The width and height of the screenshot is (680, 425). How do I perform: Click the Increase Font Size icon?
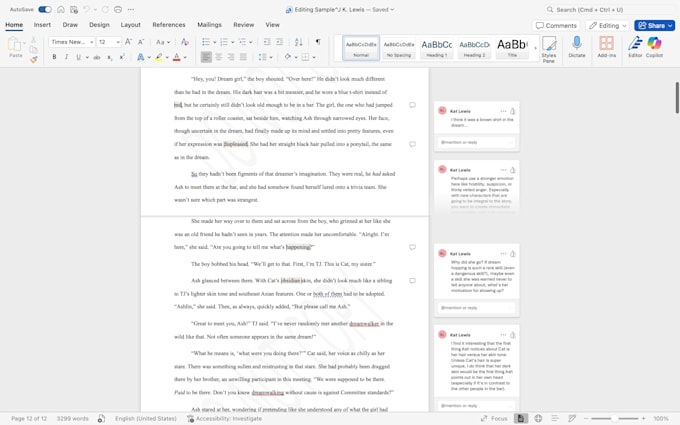(x=128, y=42)
